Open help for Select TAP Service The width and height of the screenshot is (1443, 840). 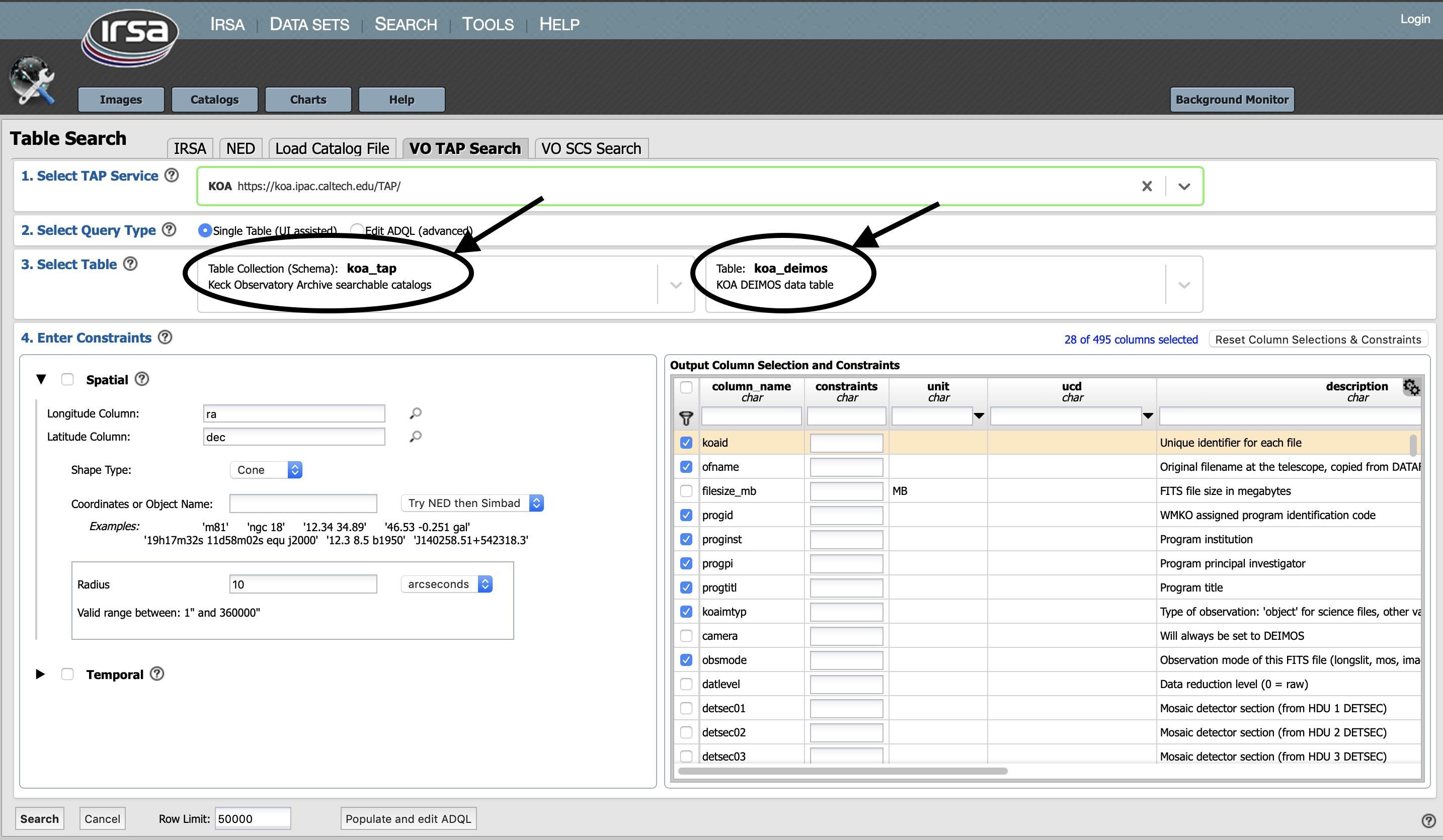pos(171,175)
